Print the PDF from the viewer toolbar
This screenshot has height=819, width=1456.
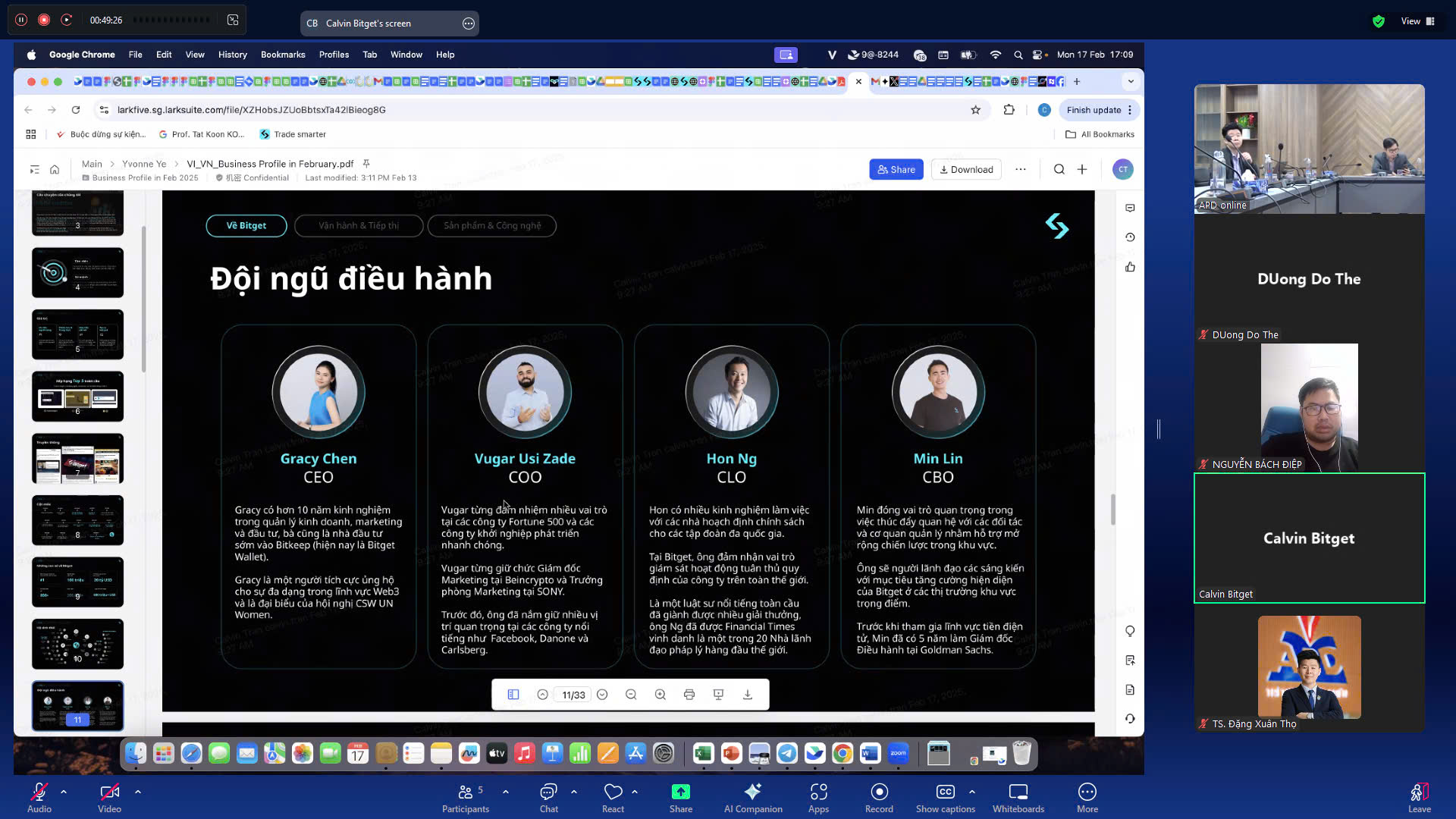click(x=689, y=695)
